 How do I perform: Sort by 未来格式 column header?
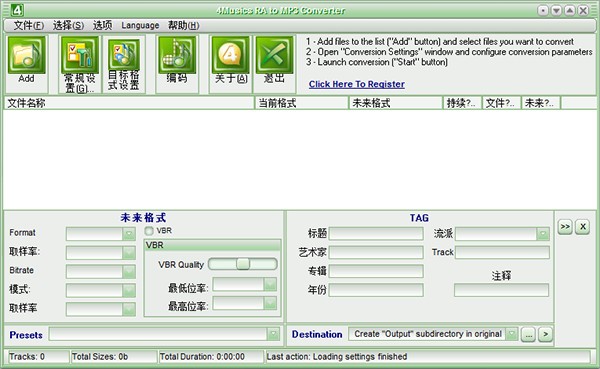[396, 103]
